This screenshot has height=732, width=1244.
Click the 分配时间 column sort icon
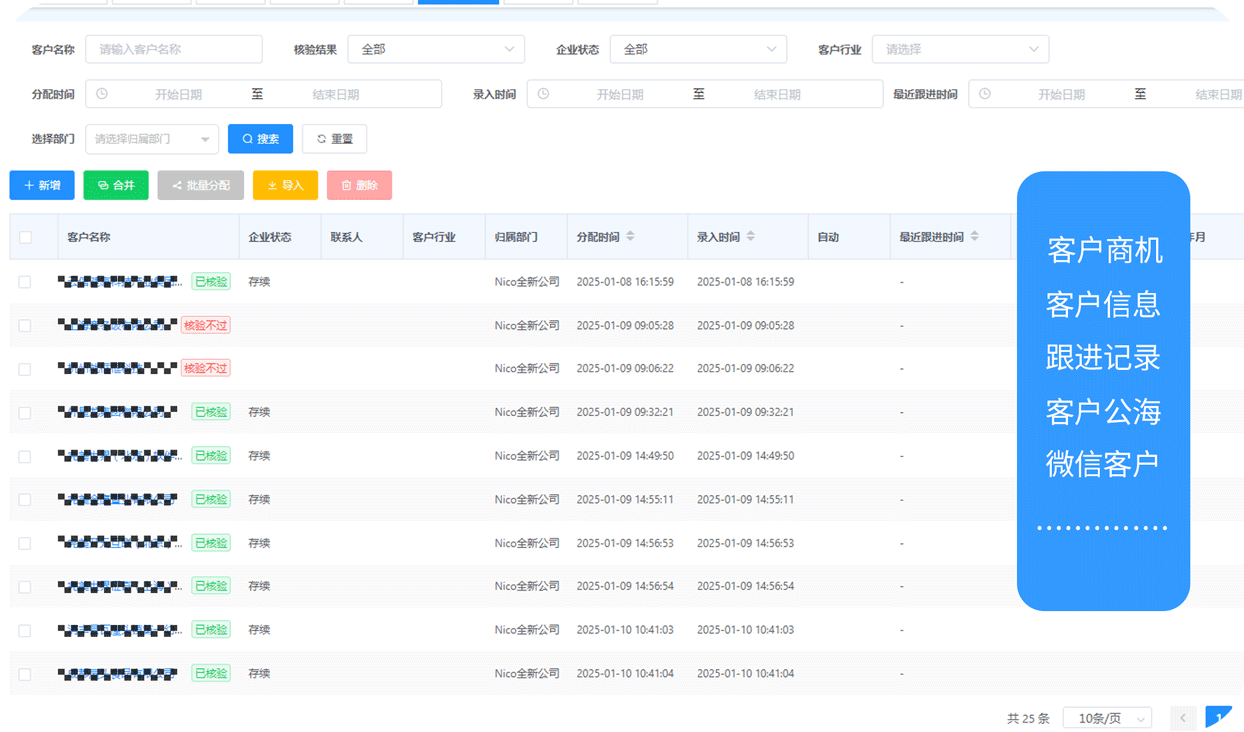(630, 237)
